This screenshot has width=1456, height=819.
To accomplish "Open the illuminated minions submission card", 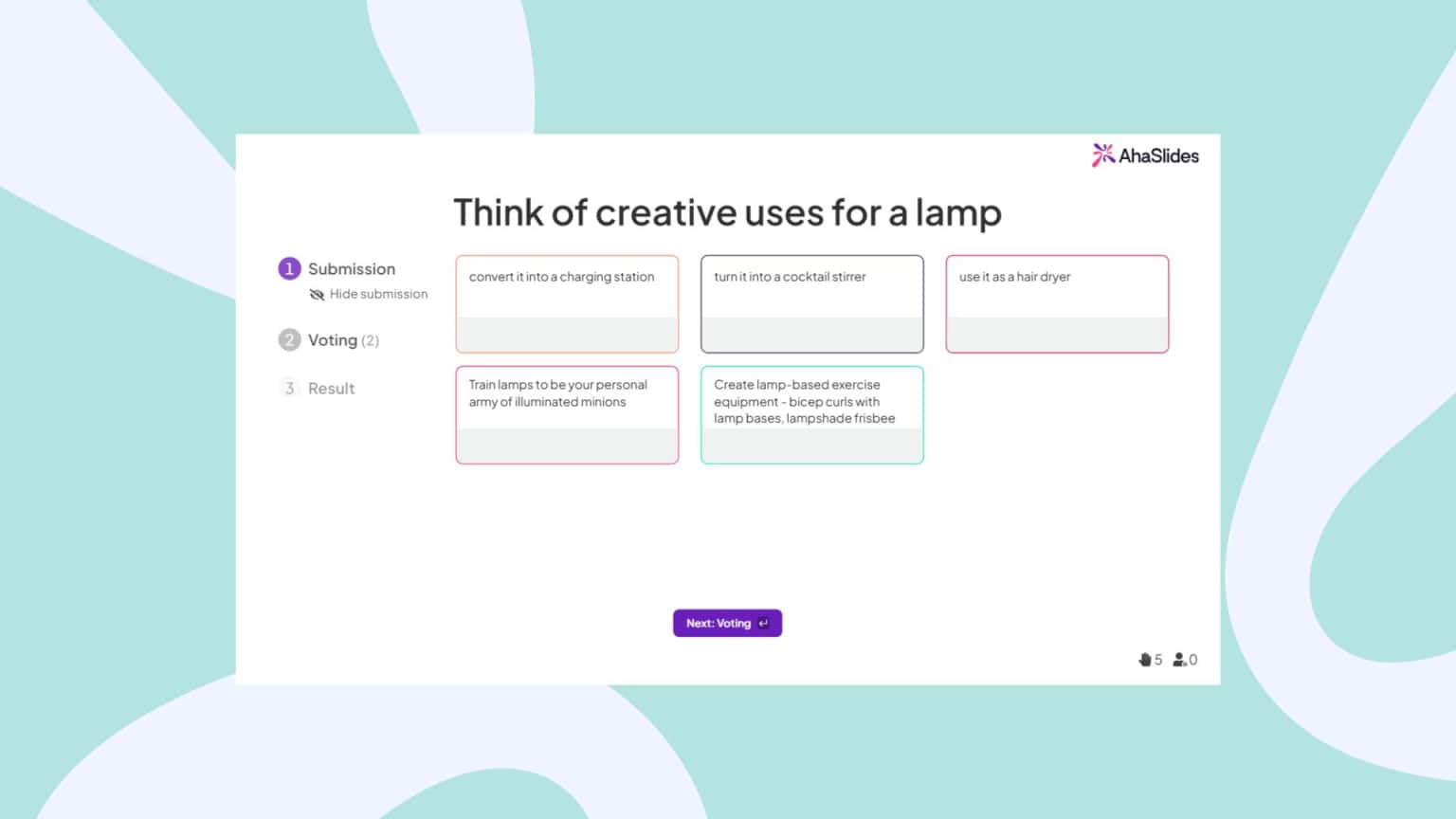I will [566, 414].
